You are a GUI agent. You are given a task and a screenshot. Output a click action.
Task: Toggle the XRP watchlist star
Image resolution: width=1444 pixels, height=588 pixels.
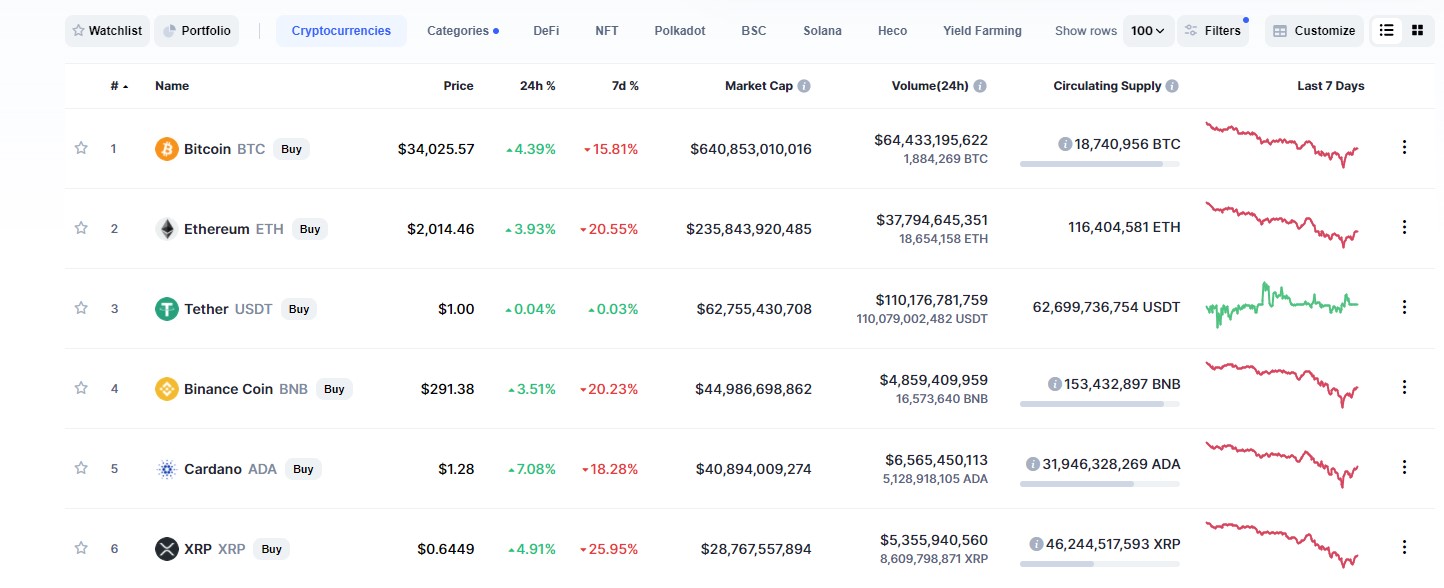(x=81, y=548)
